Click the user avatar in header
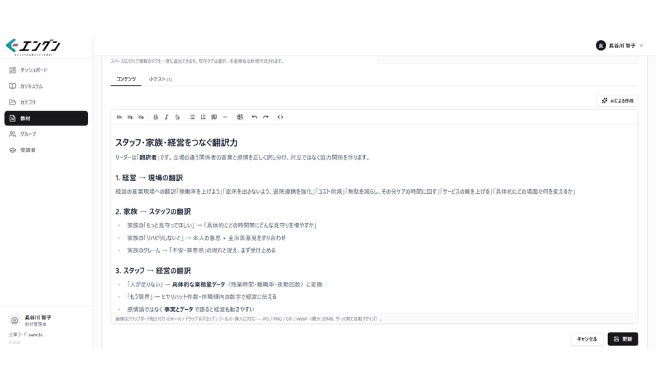 click(601, 46)
